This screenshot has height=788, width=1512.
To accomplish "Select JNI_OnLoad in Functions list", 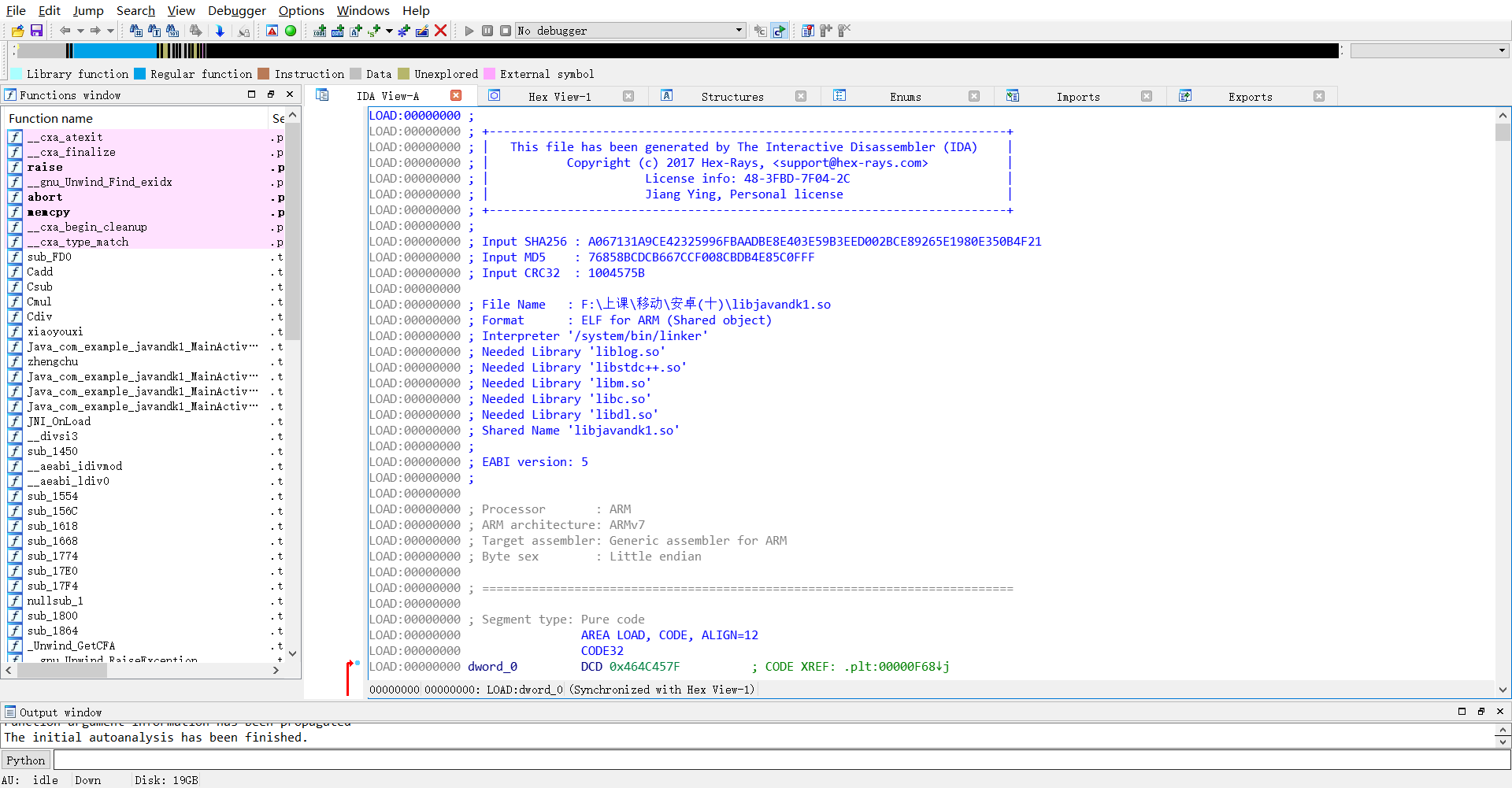I will click(x=59, y=421).
